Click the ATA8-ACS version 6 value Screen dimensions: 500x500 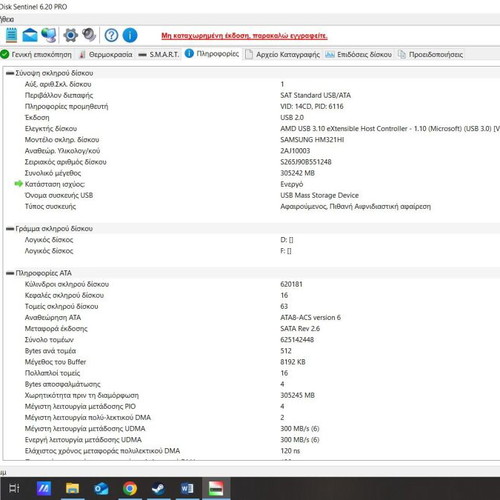tap(310, 317)
